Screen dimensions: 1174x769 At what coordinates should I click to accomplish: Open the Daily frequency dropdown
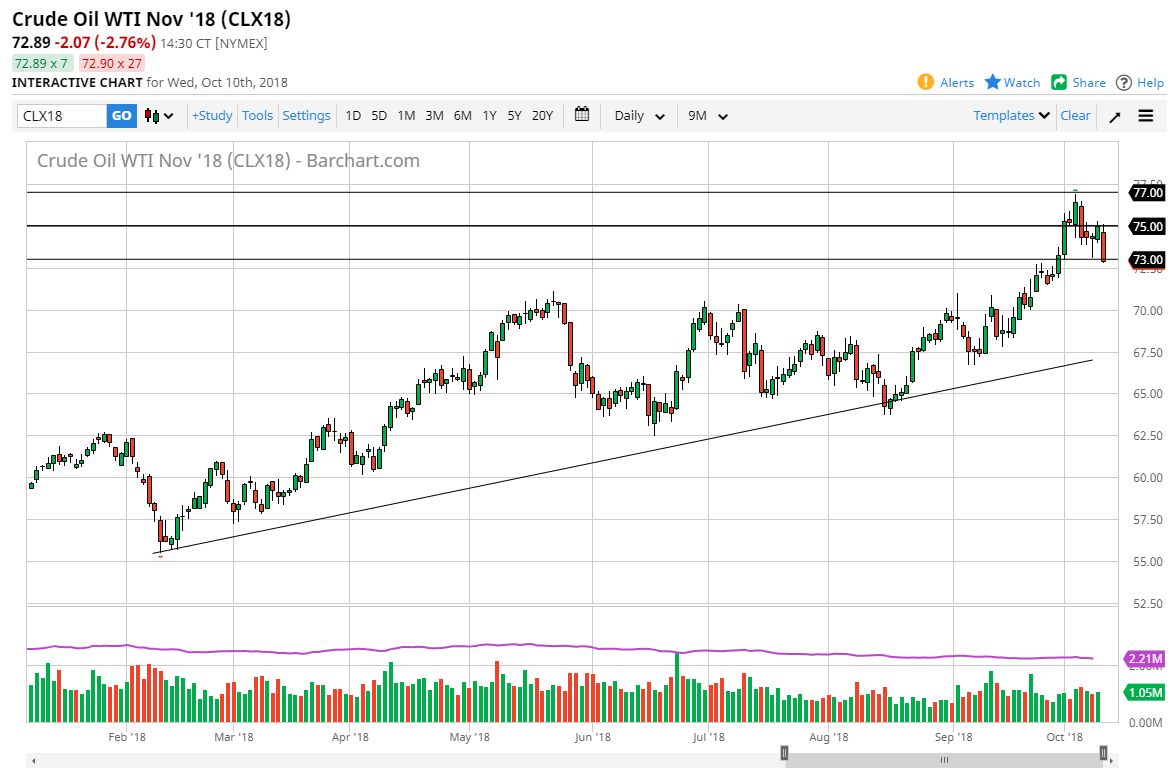pyautogui.click(x=637, y=115)
